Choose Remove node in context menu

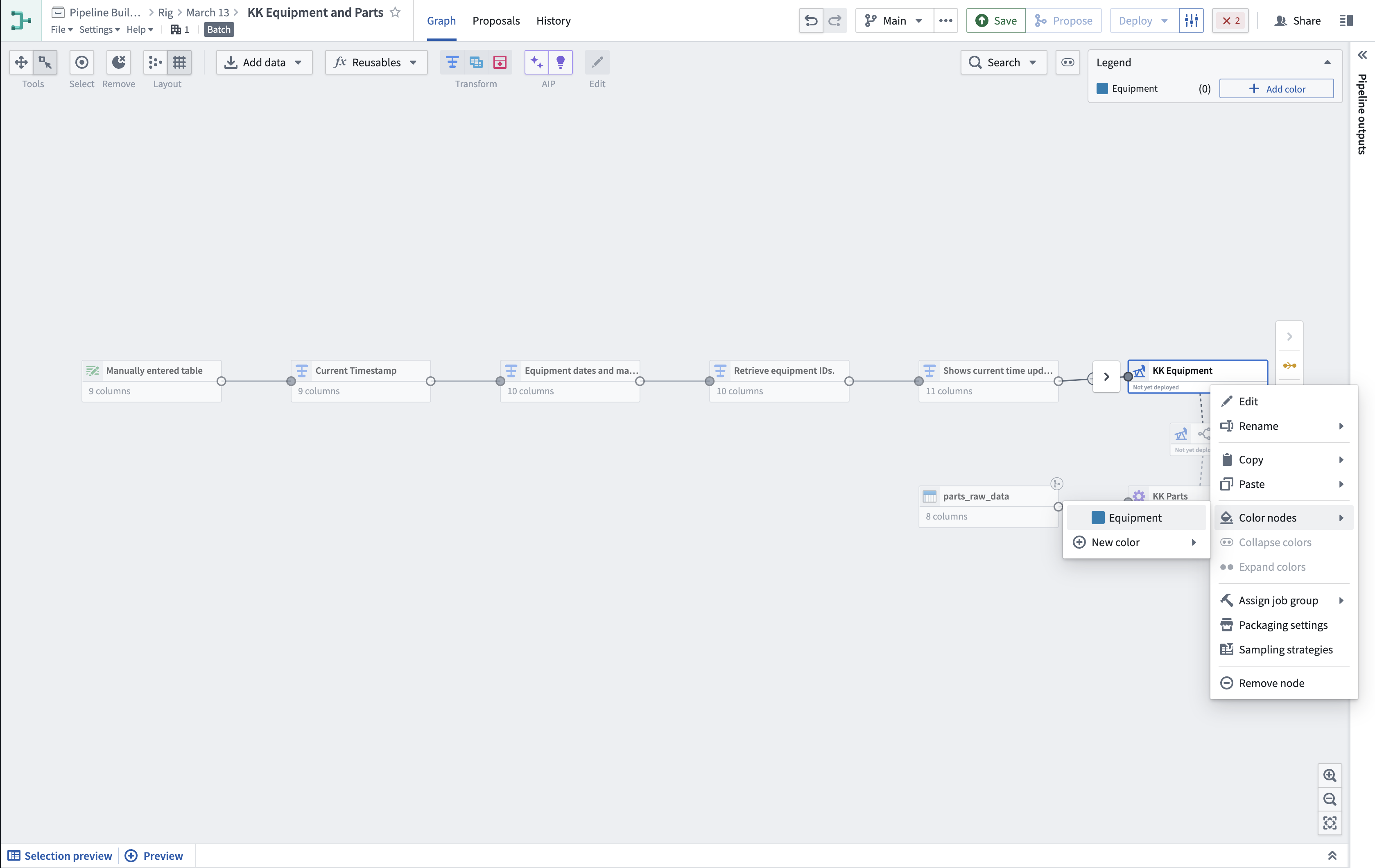tap(1284, 683)
